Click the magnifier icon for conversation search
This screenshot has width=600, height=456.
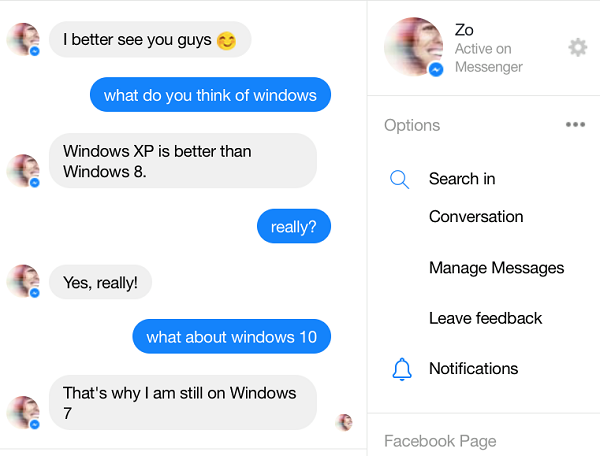(399, 179)
